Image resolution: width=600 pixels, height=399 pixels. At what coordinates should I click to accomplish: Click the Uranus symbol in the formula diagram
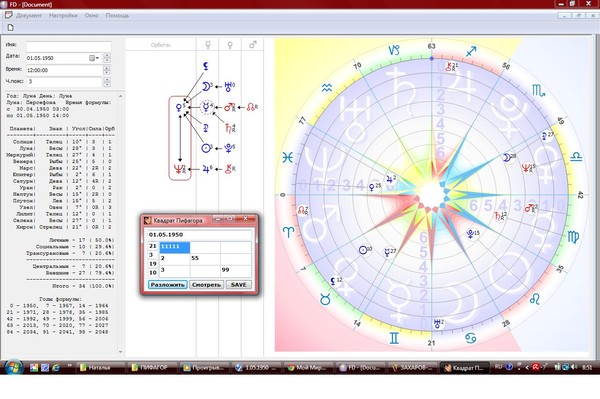(228, 86)
